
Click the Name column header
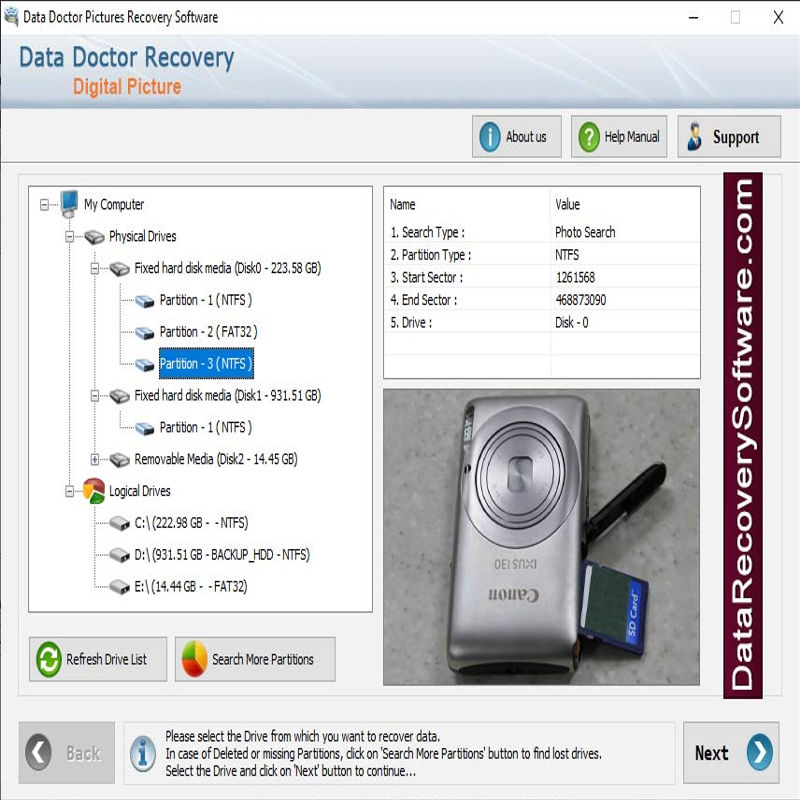pos(403,205)
